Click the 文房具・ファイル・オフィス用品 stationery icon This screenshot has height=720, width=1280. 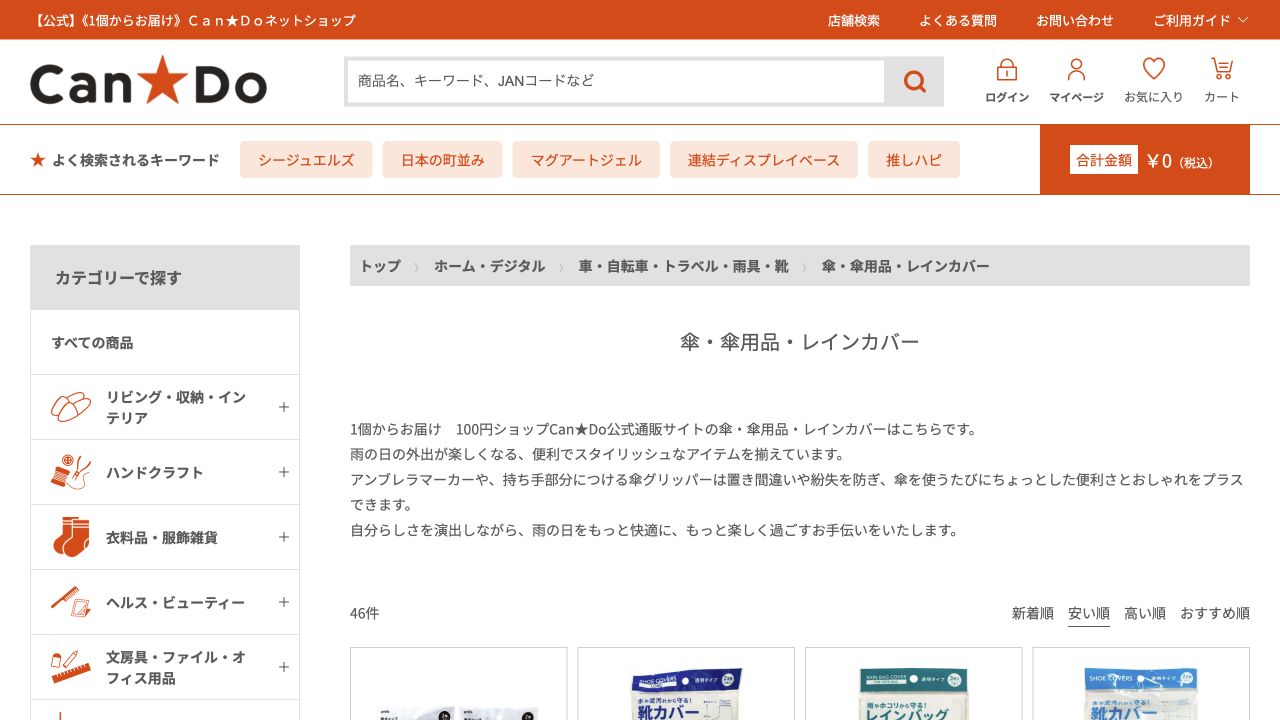coord(71,667)
